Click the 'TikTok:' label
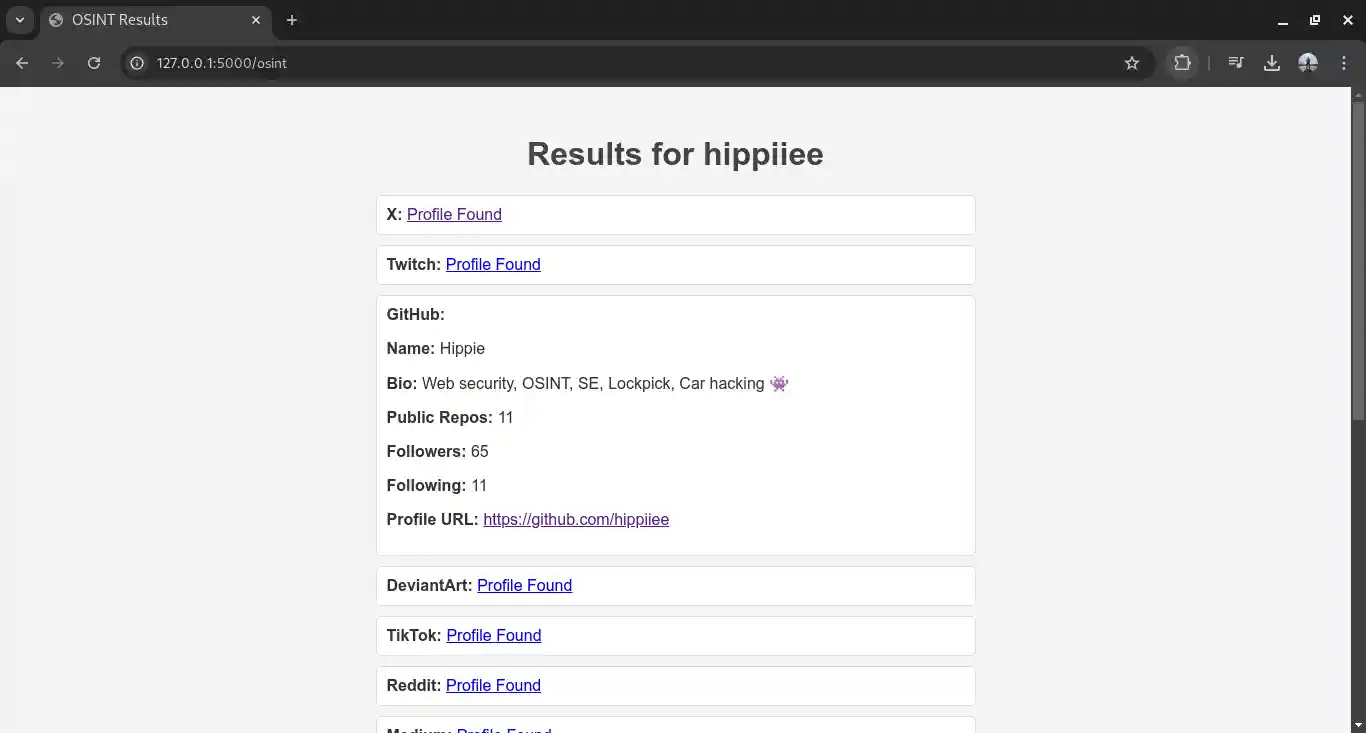 click(414, 635)
